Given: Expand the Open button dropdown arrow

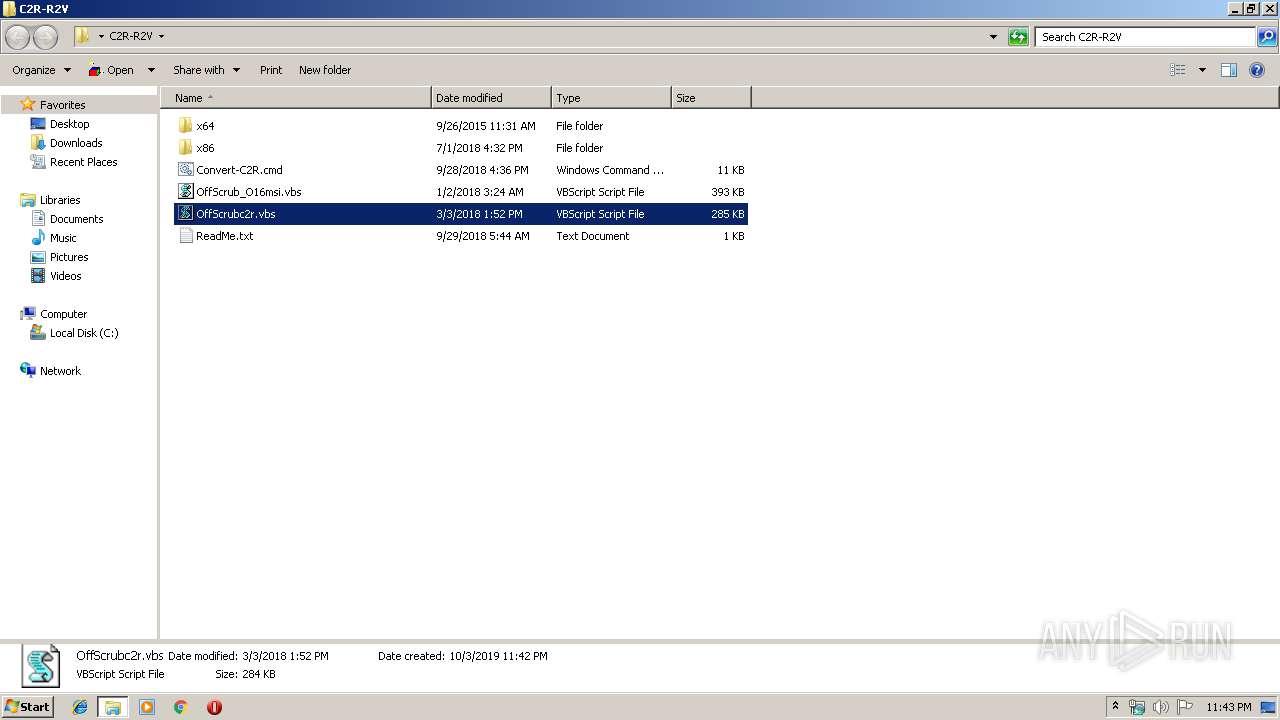Looking at the screenshot, I should pos(151,70).
